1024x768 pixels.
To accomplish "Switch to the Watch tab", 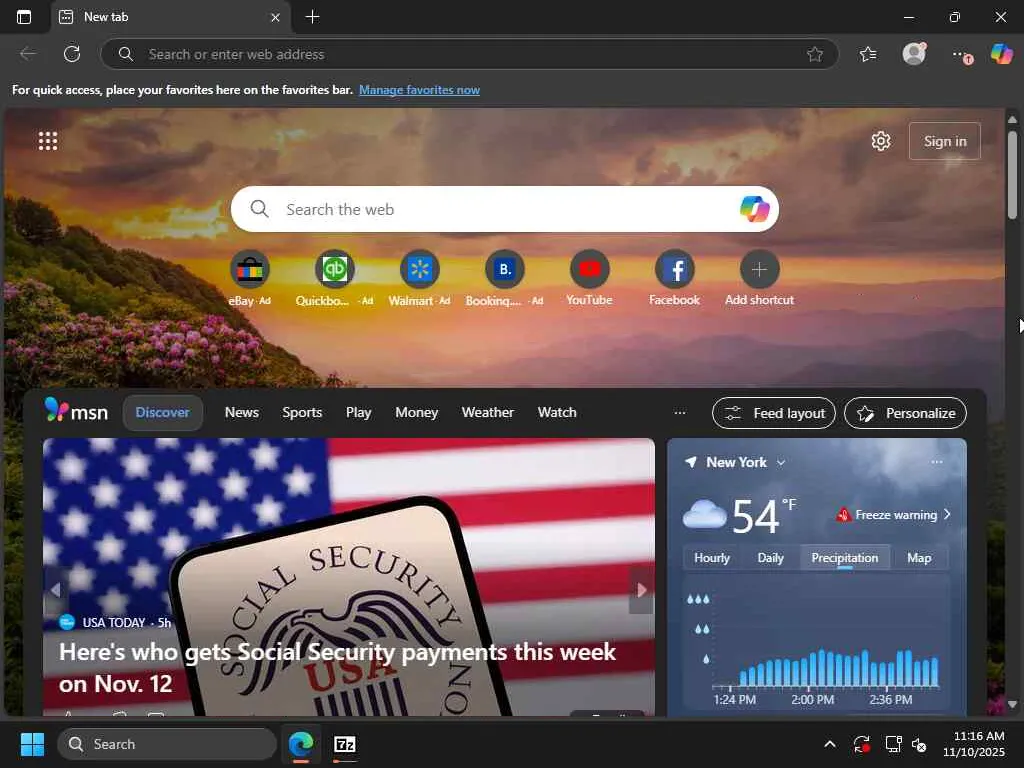I will (x=557, y=413).
